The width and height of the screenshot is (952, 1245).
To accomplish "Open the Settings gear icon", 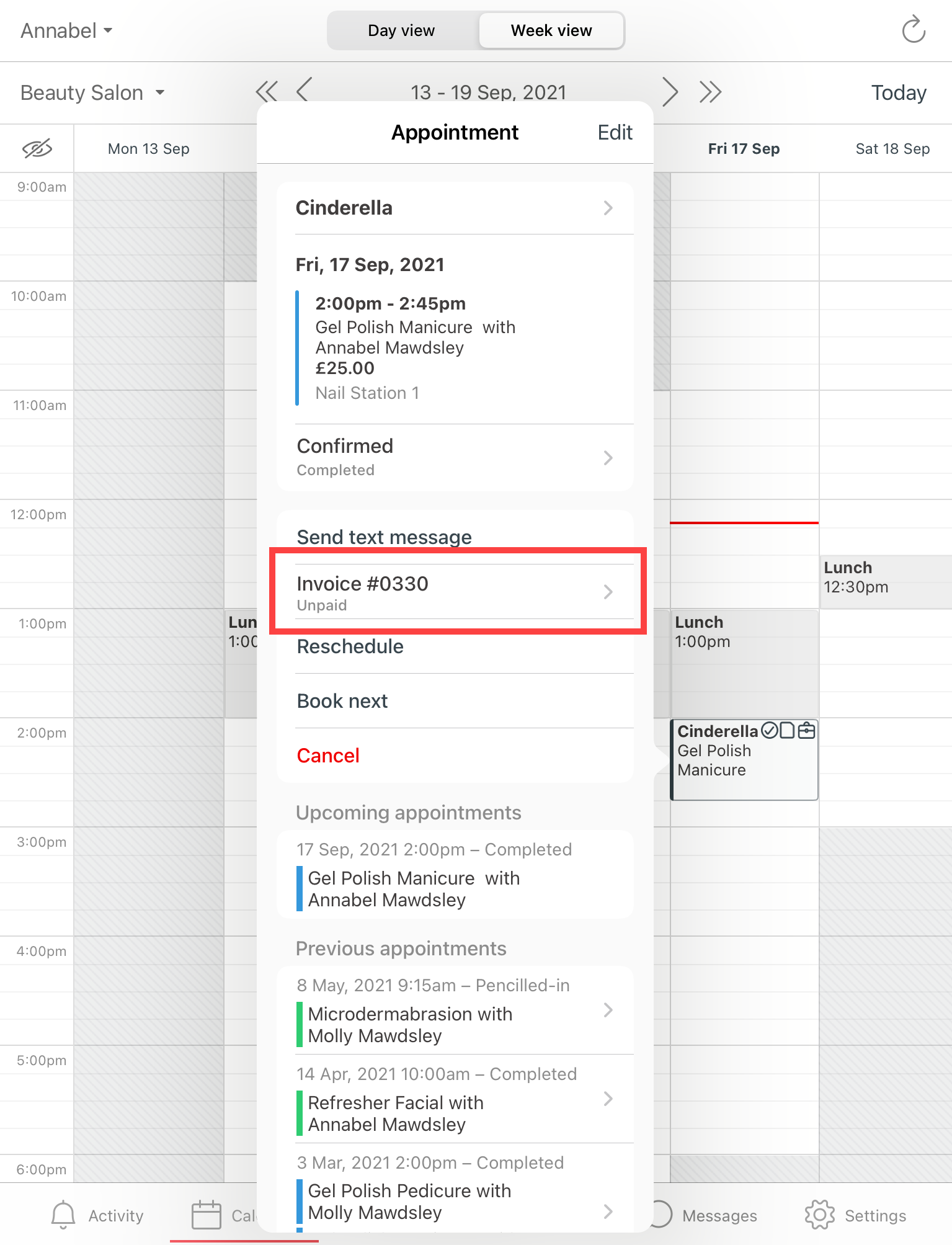I will coord(819,1215).
